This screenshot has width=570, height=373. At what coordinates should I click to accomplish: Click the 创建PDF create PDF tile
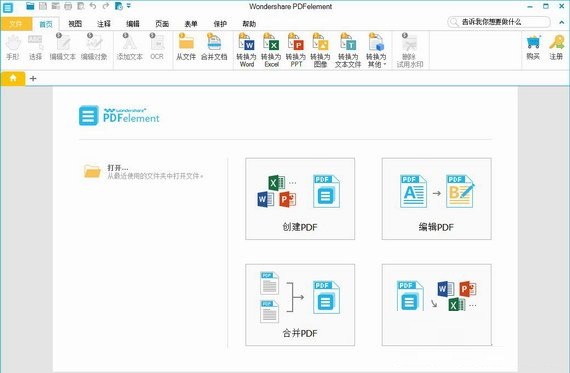(300, 199)
